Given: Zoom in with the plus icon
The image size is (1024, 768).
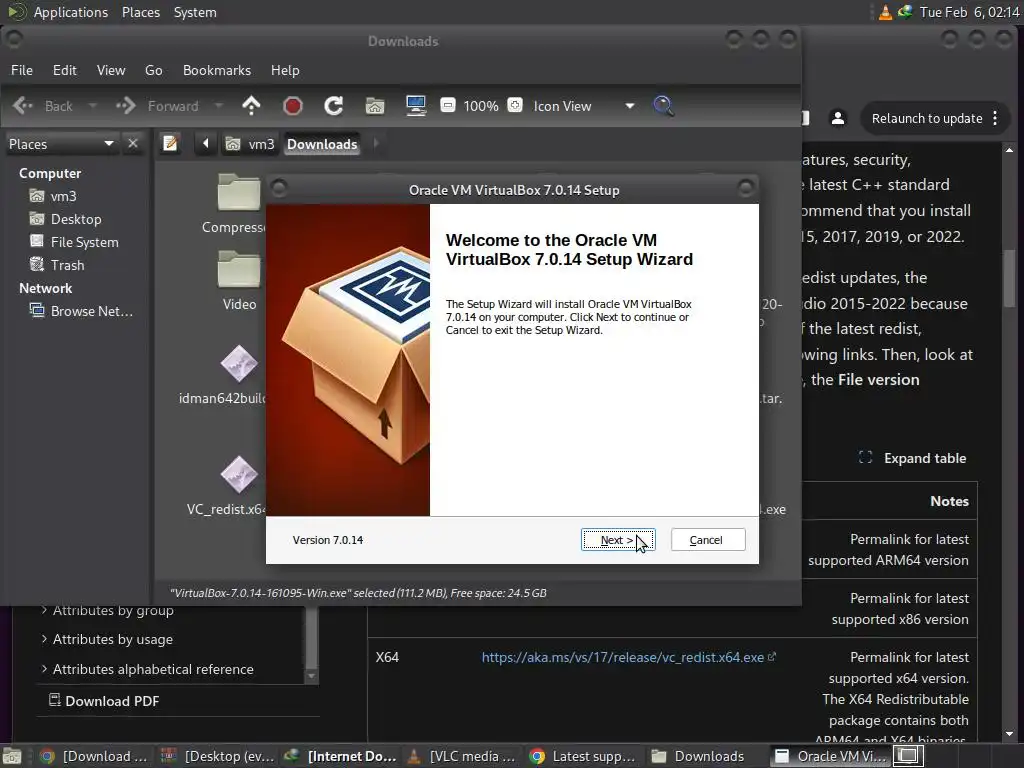Looking at the screenshot, I should [x=515, y=105].
